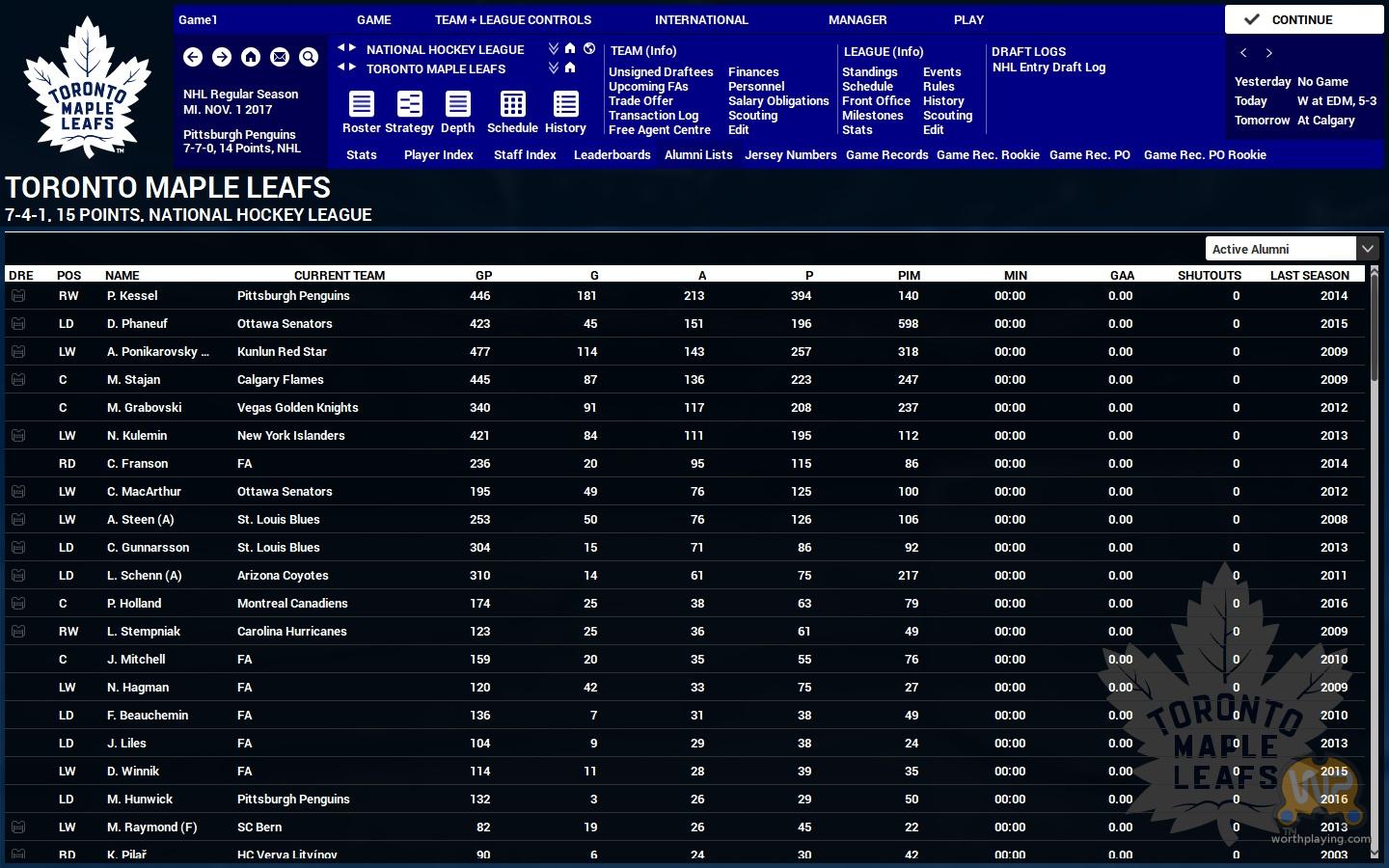Open the Trade Offer link
This screenshot has height=868, width=1389.
click(x=640, y=100)
